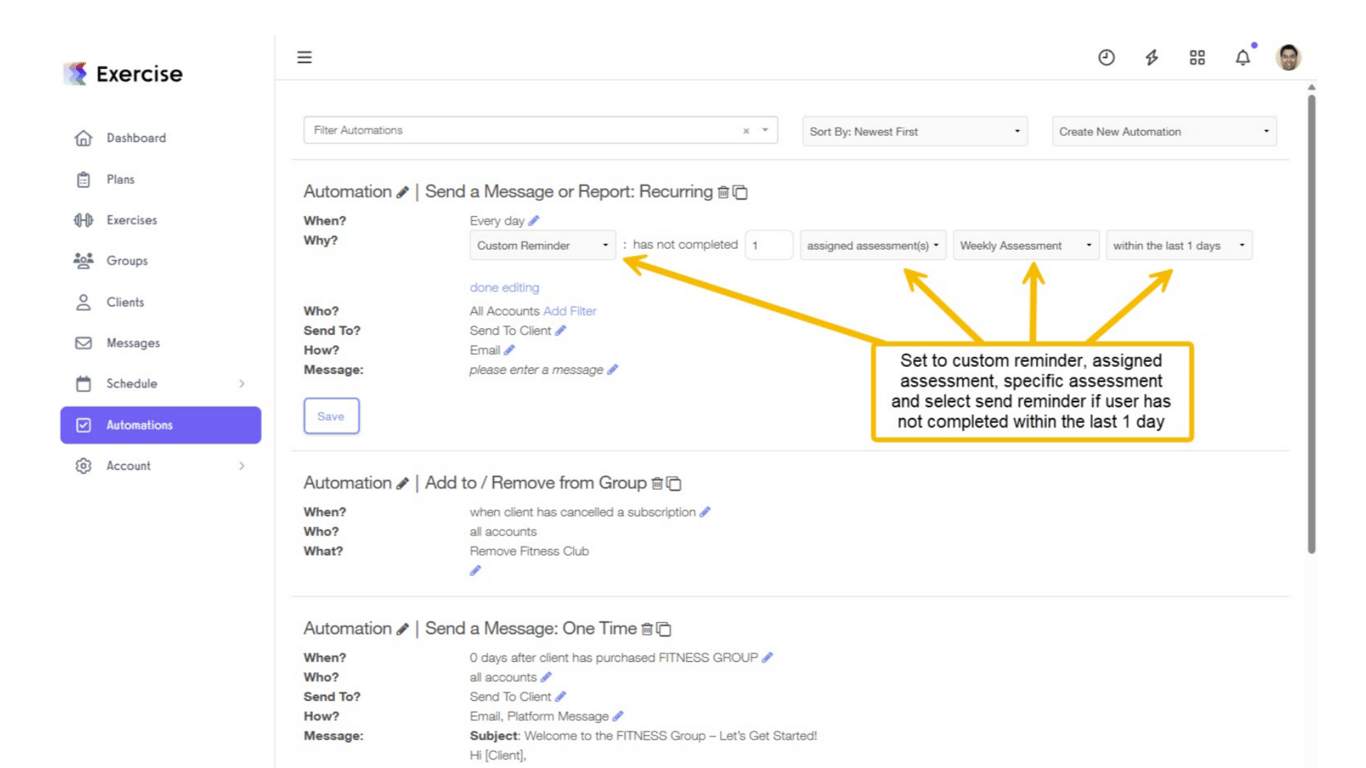Expand the Schedule sidebar section

click(131, 383)
